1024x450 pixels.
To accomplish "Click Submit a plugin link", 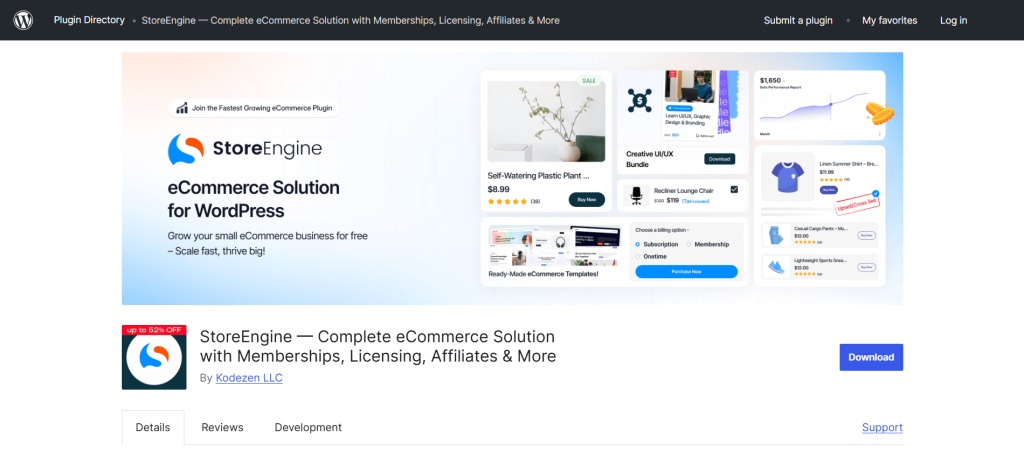I will [798, 20].
